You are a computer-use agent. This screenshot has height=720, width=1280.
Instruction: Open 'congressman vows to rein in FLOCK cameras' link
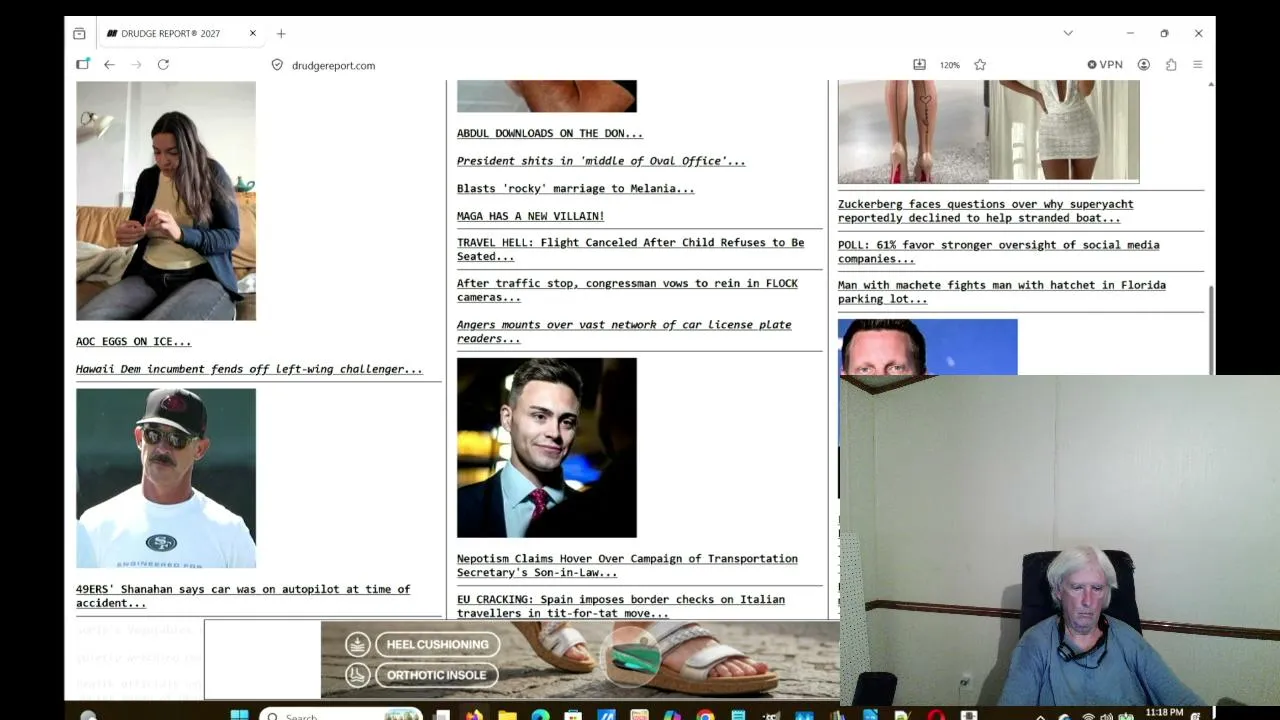(x=627, y=290)
